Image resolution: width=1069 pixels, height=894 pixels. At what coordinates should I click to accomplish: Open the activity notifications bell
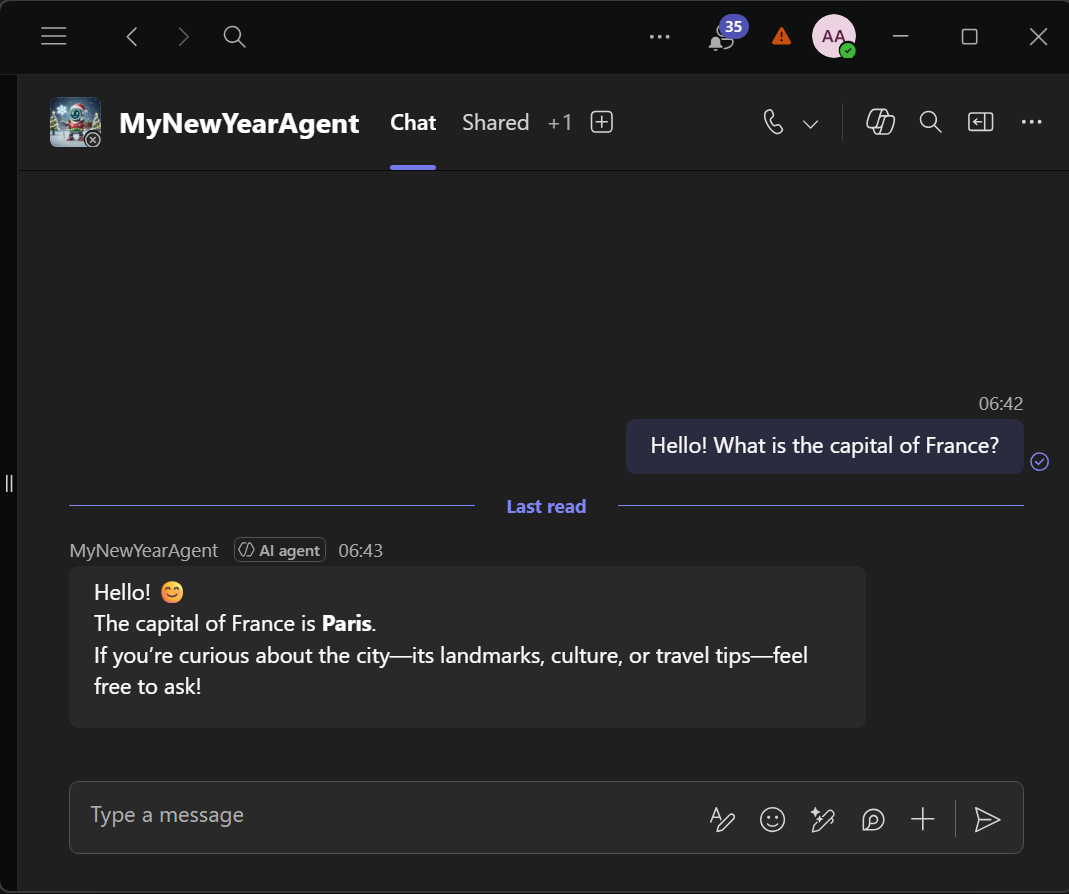(720, 39)
